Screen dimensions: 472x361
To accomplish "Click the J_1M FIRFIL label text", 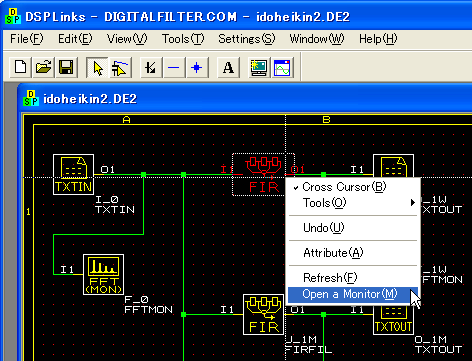I will (308, 345).
